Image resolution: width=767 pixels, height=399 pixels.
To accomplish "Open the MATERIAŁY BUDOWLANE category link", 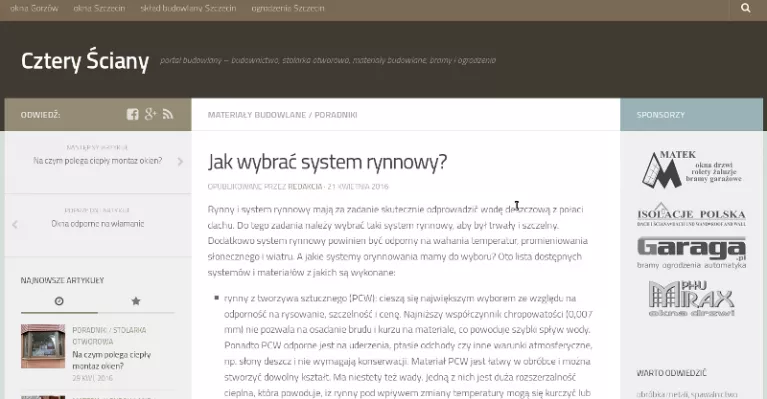I will tap(257, 115).
